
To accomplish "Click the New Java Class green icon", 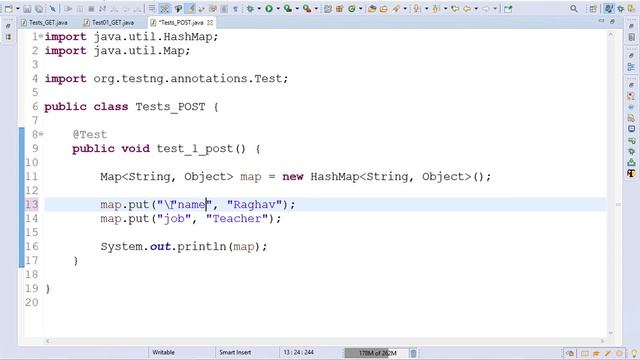I will [x=351, y=9].
